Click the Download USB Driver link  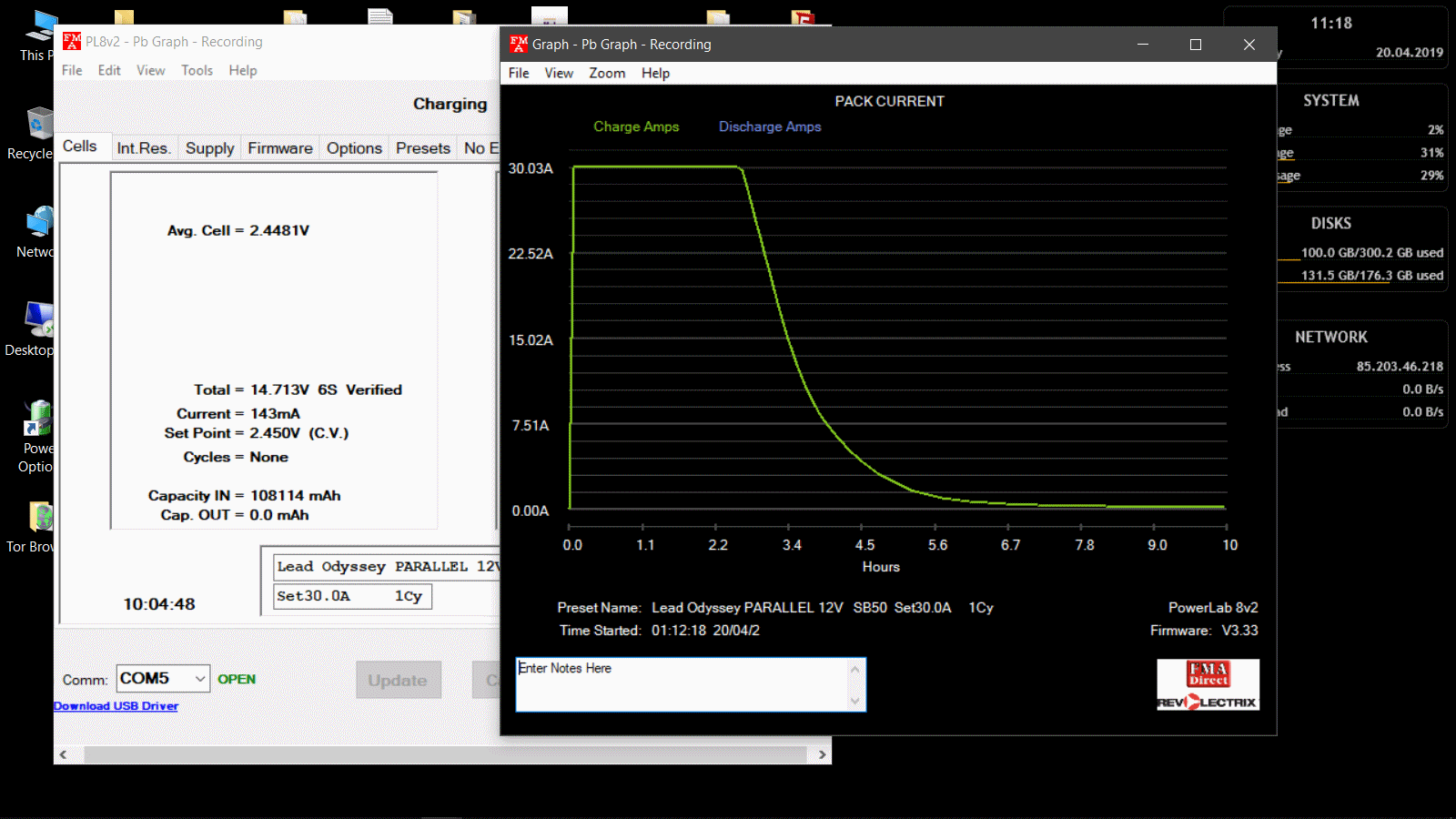116,706
